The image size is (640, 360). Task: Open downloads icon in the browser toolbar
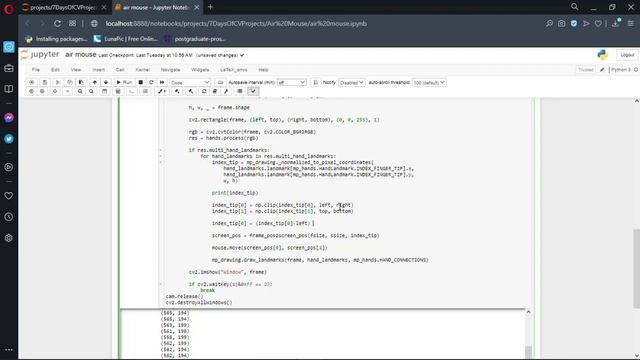click(616, 24)
